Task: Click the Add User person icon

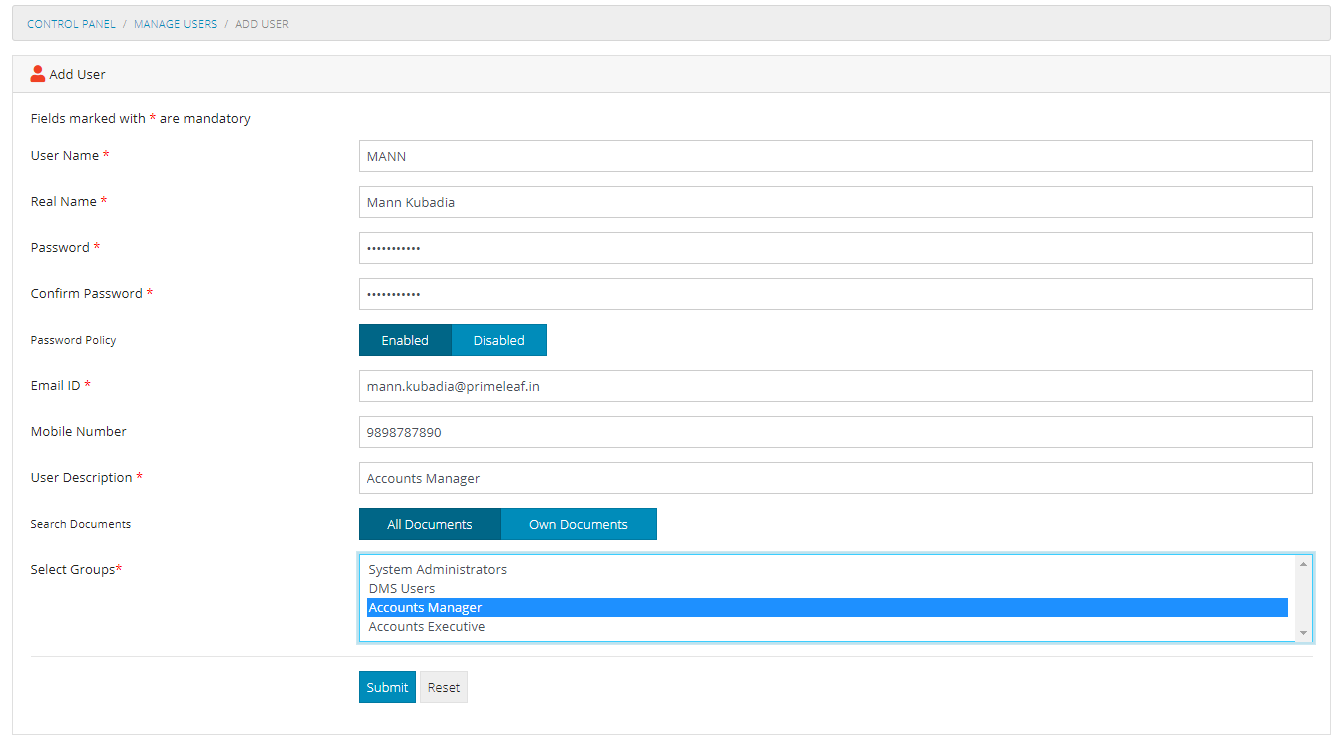Action: (37, 72)
